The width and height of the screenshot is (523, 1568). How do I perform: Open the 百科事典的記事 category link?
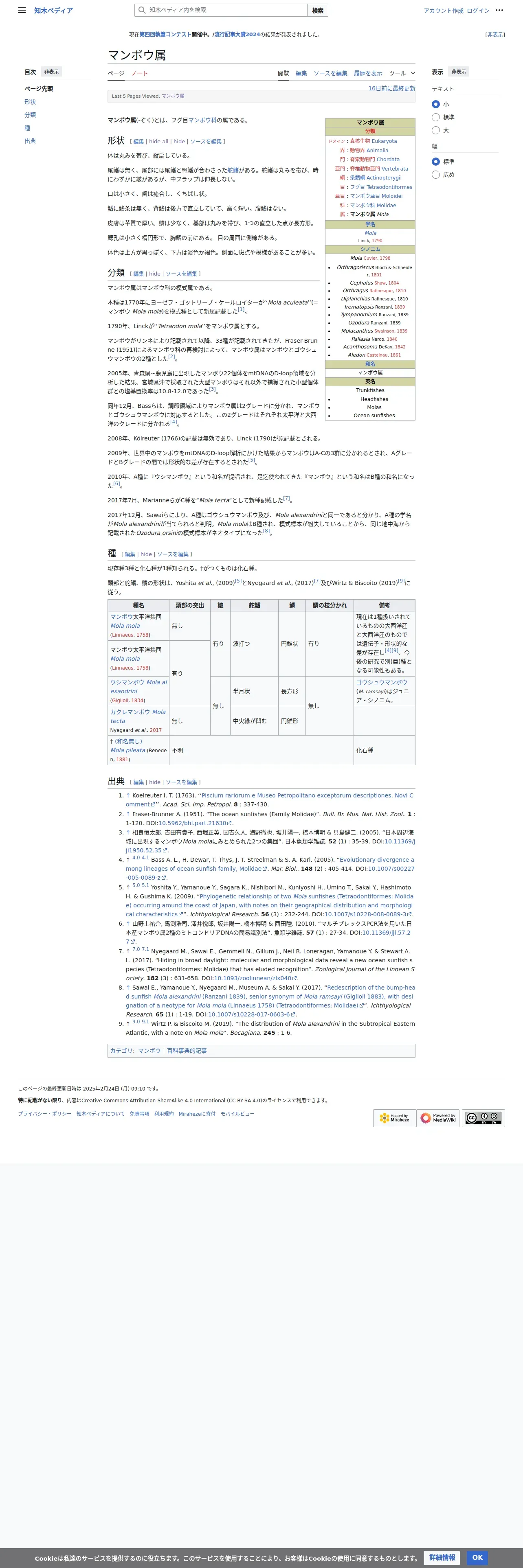tap(187, 1051)
